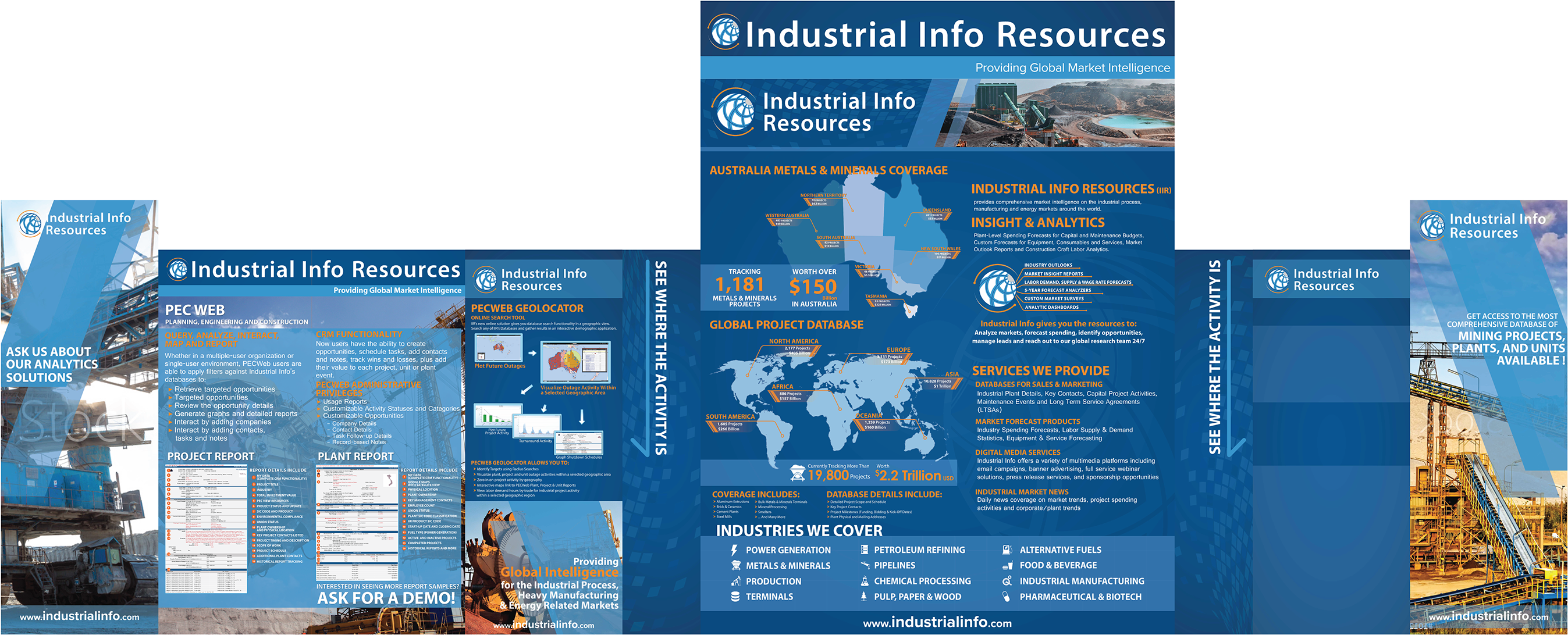
Task: Click 'ASK US ABOUT OUR ANALYTICS SOLUTIONS' text
Action: (52, 365)
